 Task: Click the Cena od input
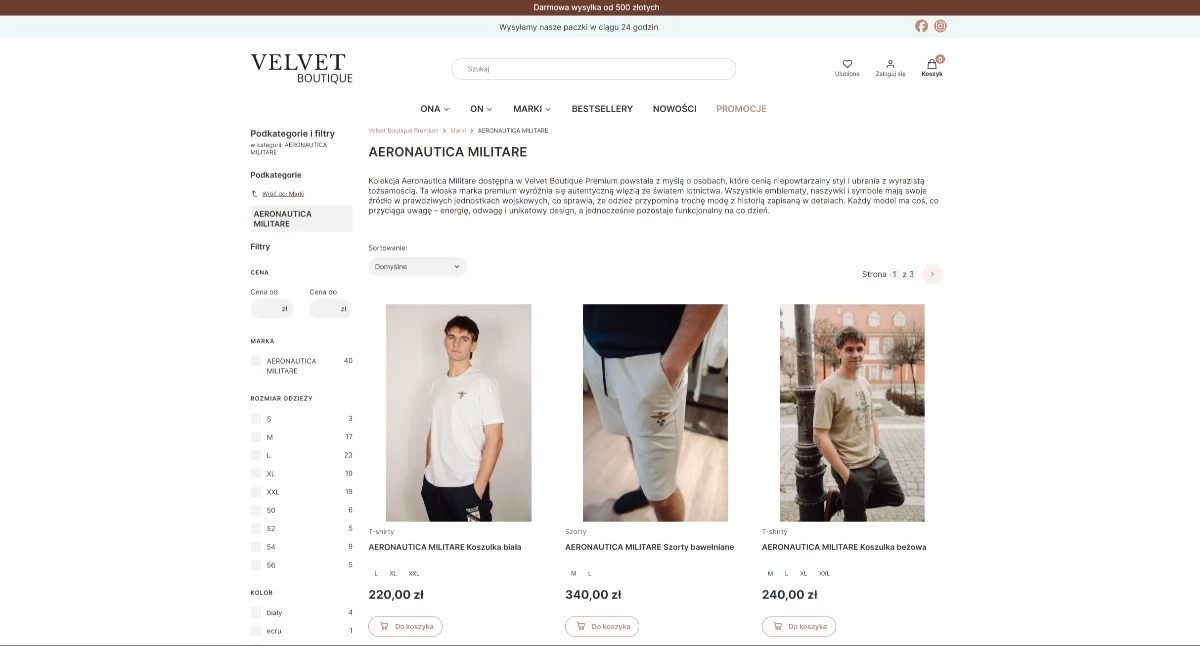point(272,309)
